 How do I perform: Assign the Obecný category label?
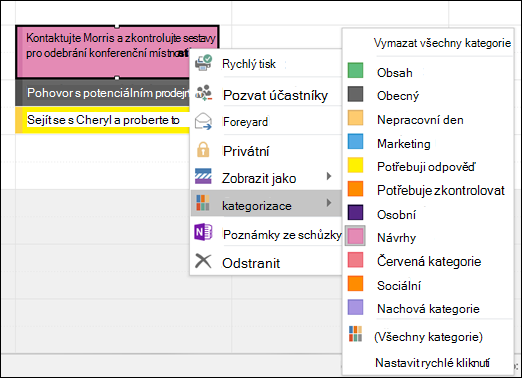(x=398, y=96)
